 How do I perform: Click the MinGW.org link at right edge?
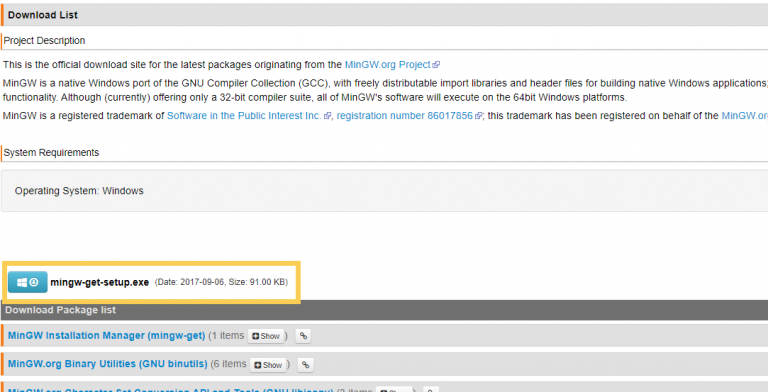click(744, 116)
